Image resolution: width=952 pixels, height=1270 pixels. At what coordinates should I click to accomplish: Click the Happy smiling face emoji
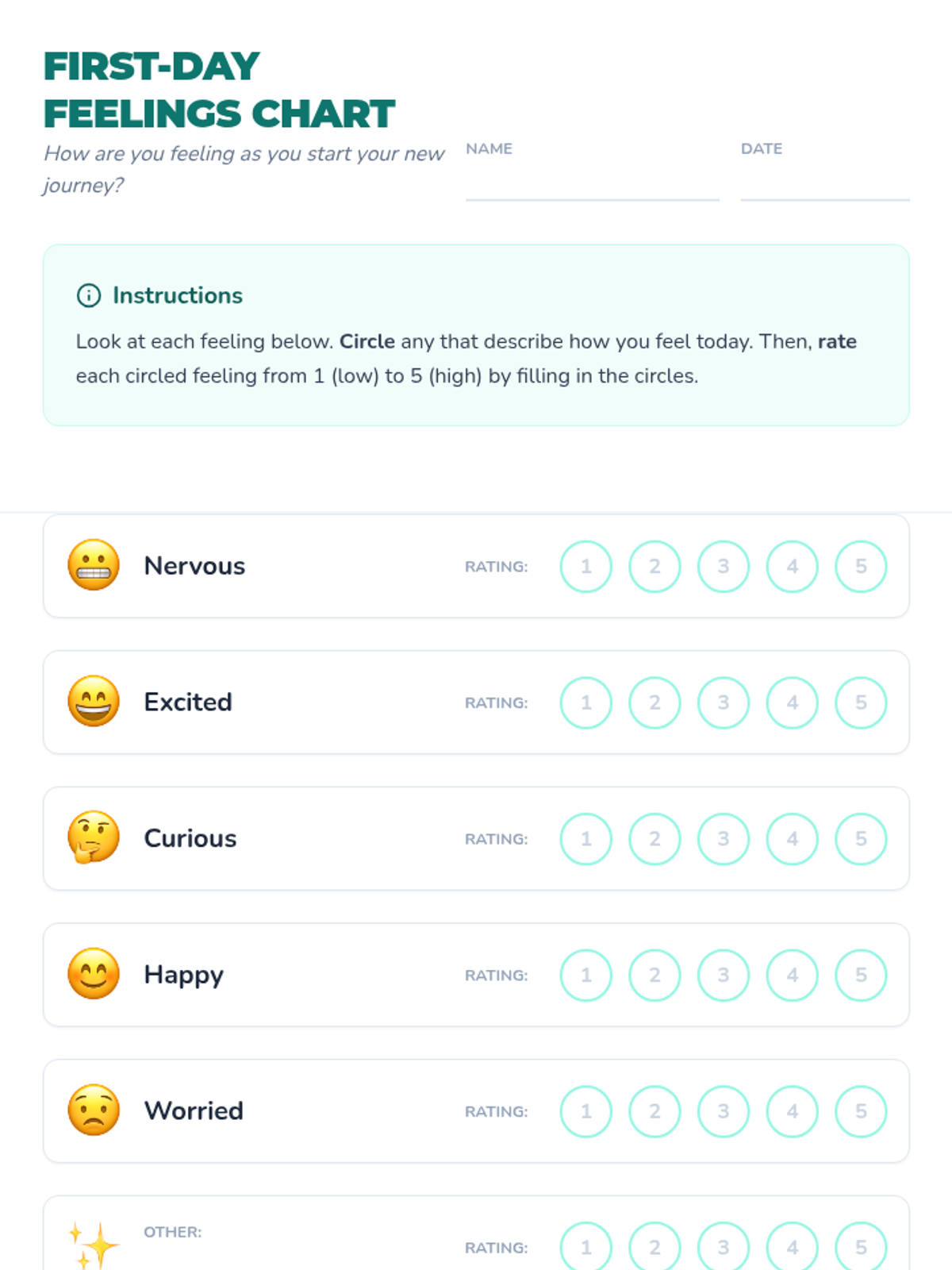tap(94, 974)
